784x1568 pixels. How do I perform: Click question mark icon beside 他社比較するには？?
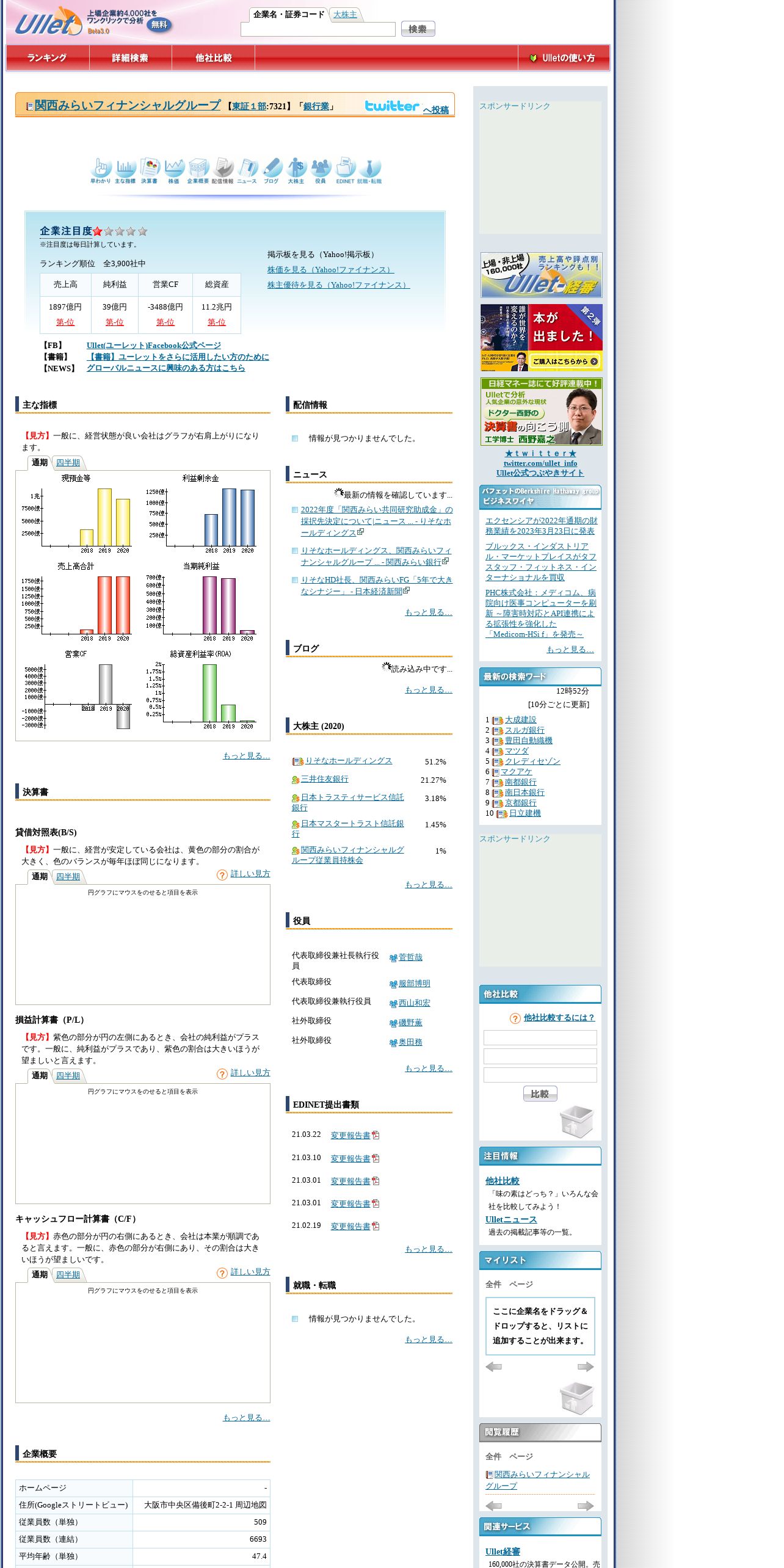click(x=515, y=1018)
